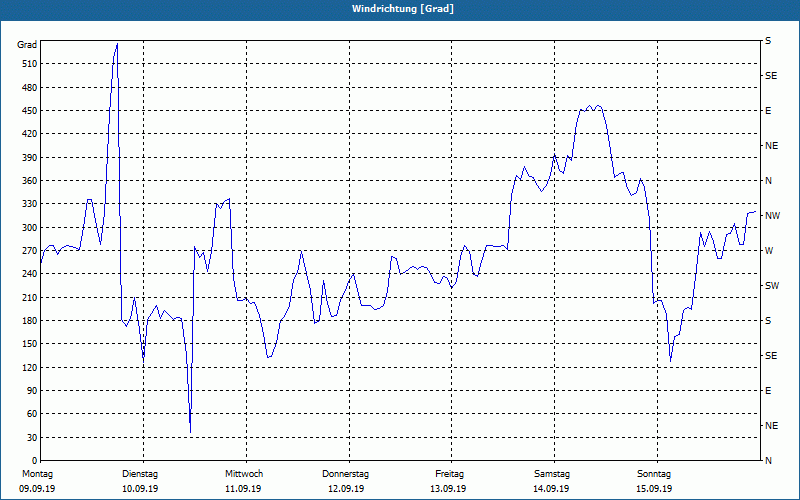Viewport: 800px width, 500px height.
Task: Click the '420' y-axis tick label
Action: click(x=30, y=134)
